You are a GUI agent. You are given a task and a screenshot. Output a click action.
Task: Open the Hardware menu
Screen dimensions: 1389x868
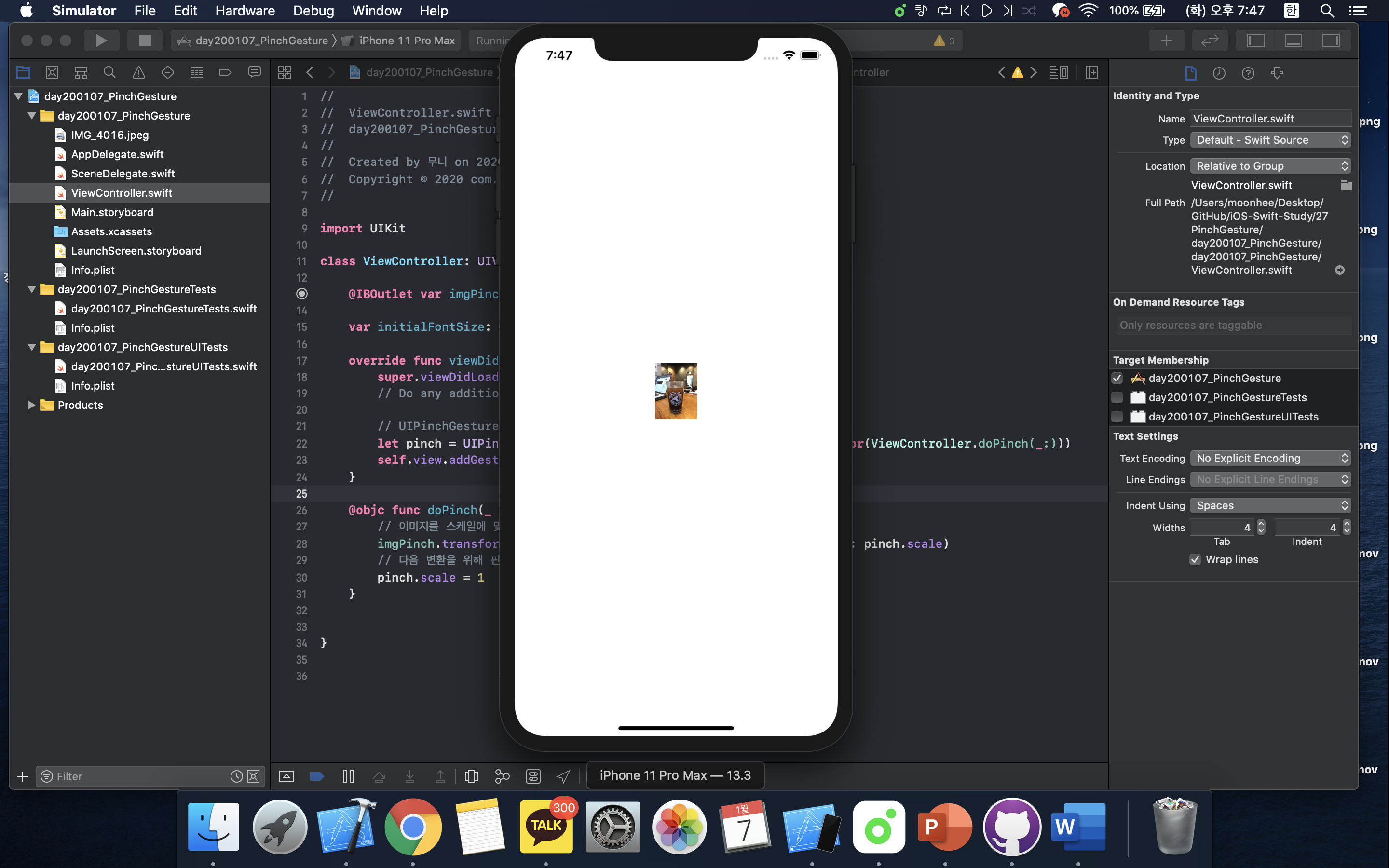click(245, 10)
